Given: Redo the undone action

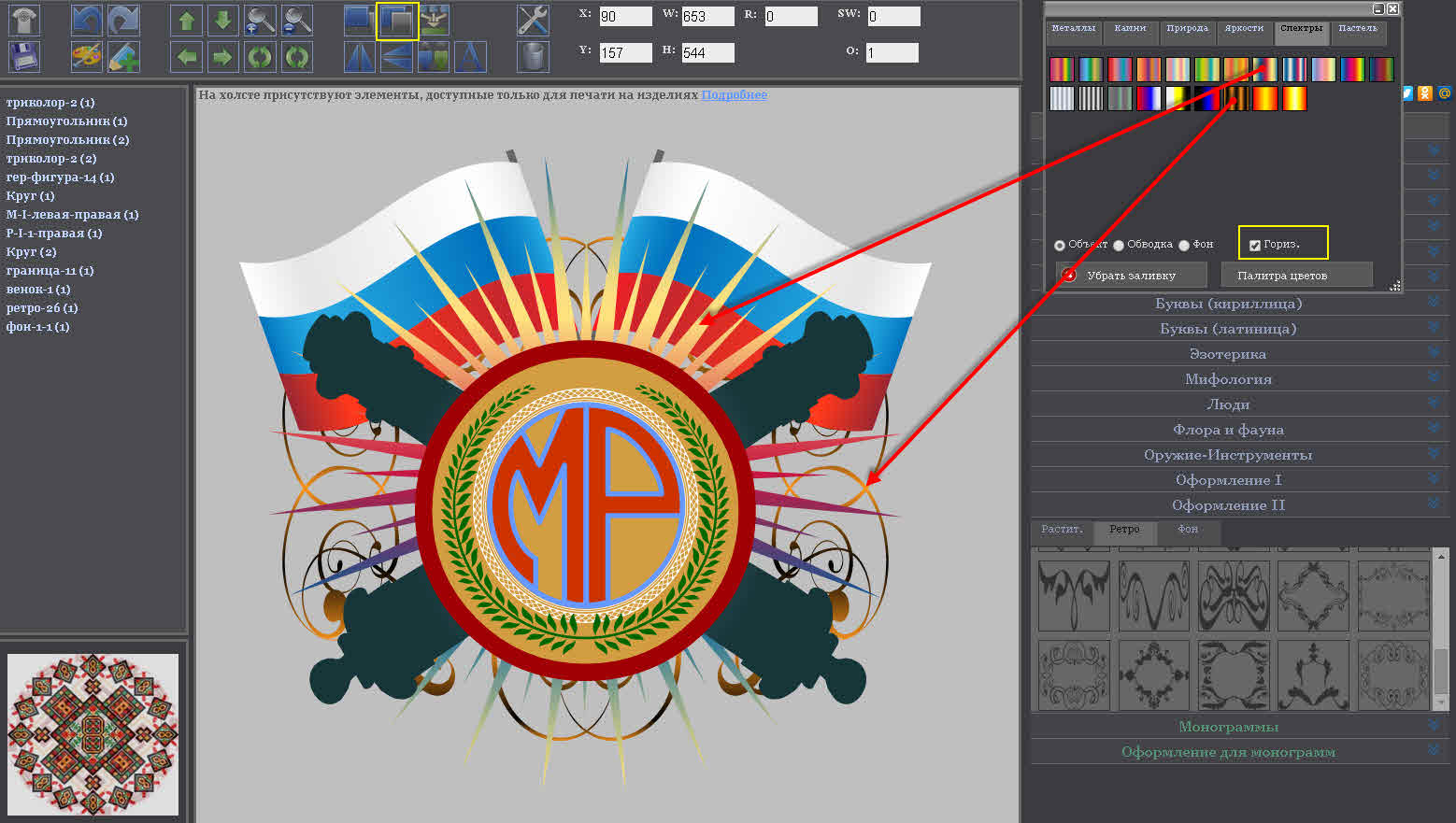Looking at the screenshot, I should pos(123,21).
